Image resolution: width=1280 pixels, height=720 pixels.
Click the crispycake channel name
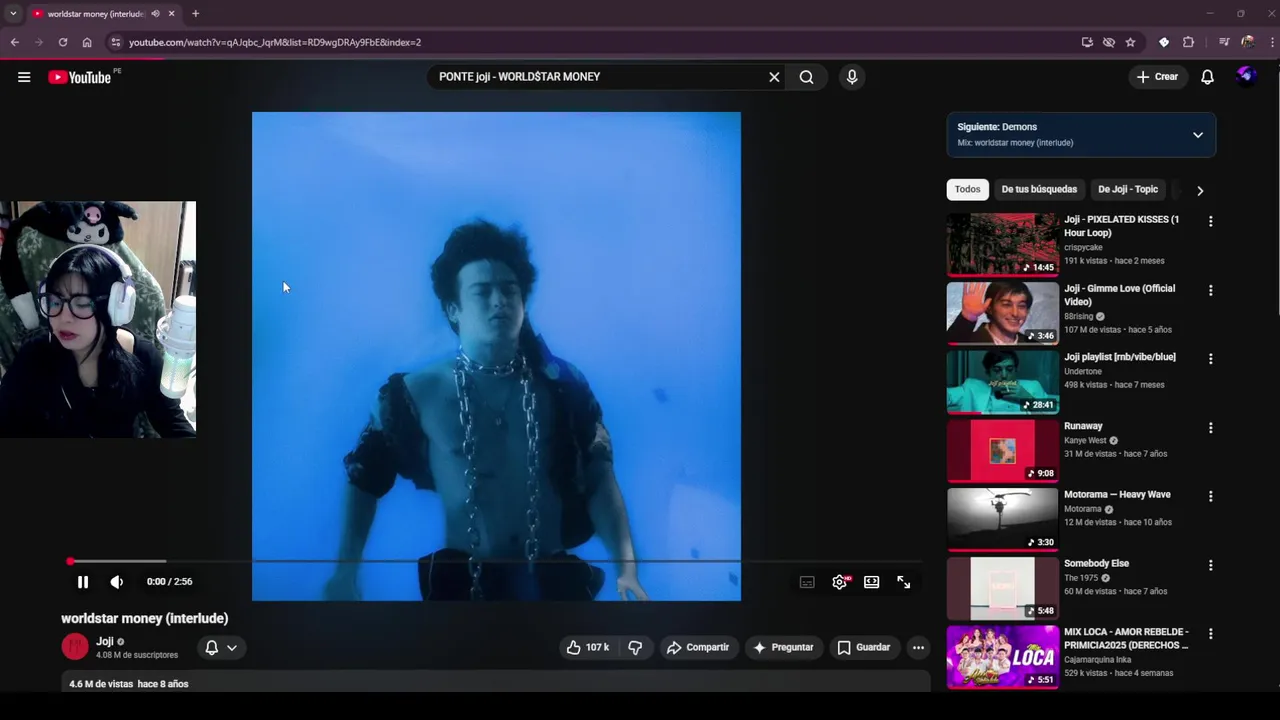coord(1083,247)
